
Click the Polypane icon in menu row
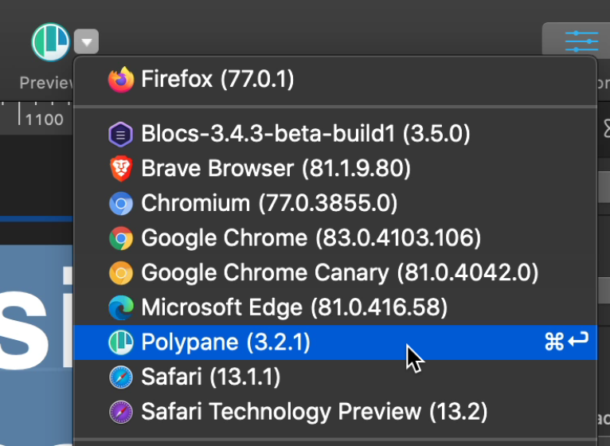121,342
